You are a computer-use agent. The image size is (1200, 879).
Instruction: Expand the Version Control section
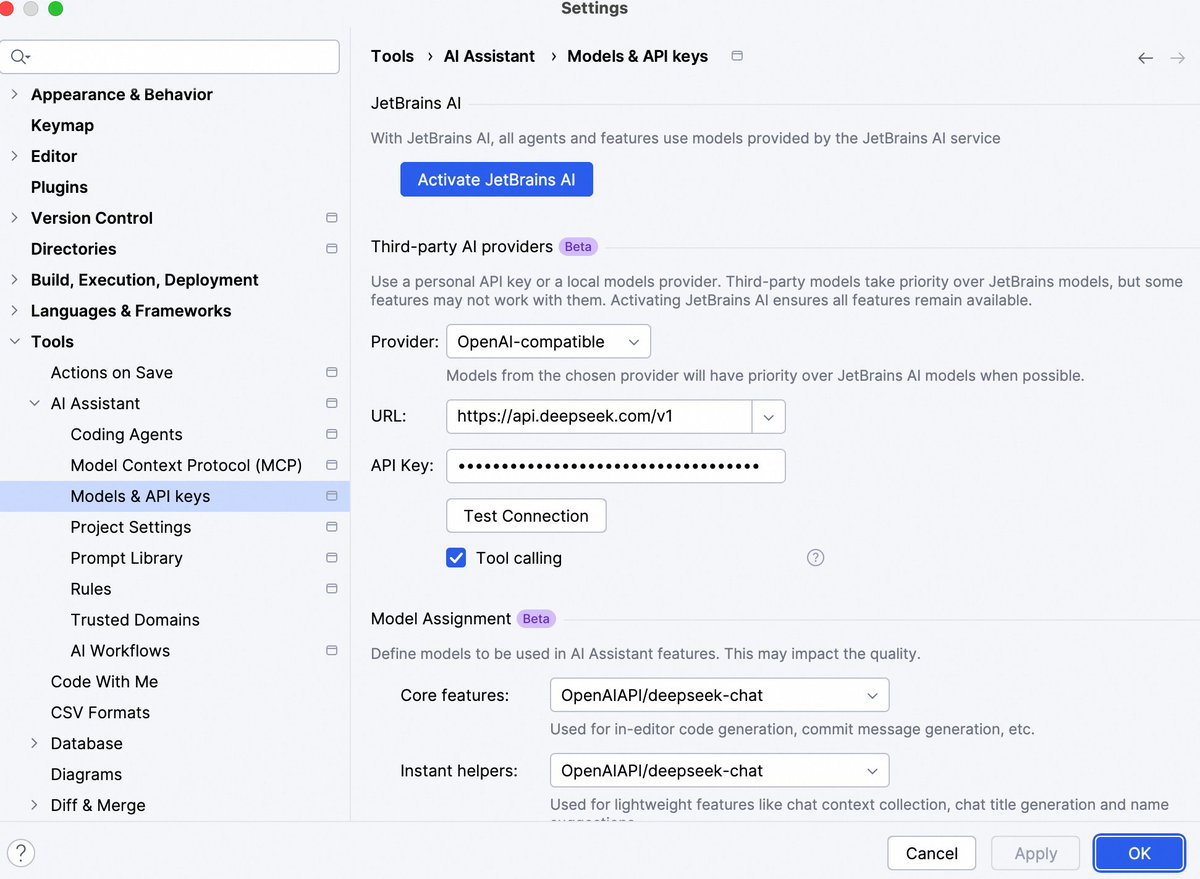tap(14, 218)
